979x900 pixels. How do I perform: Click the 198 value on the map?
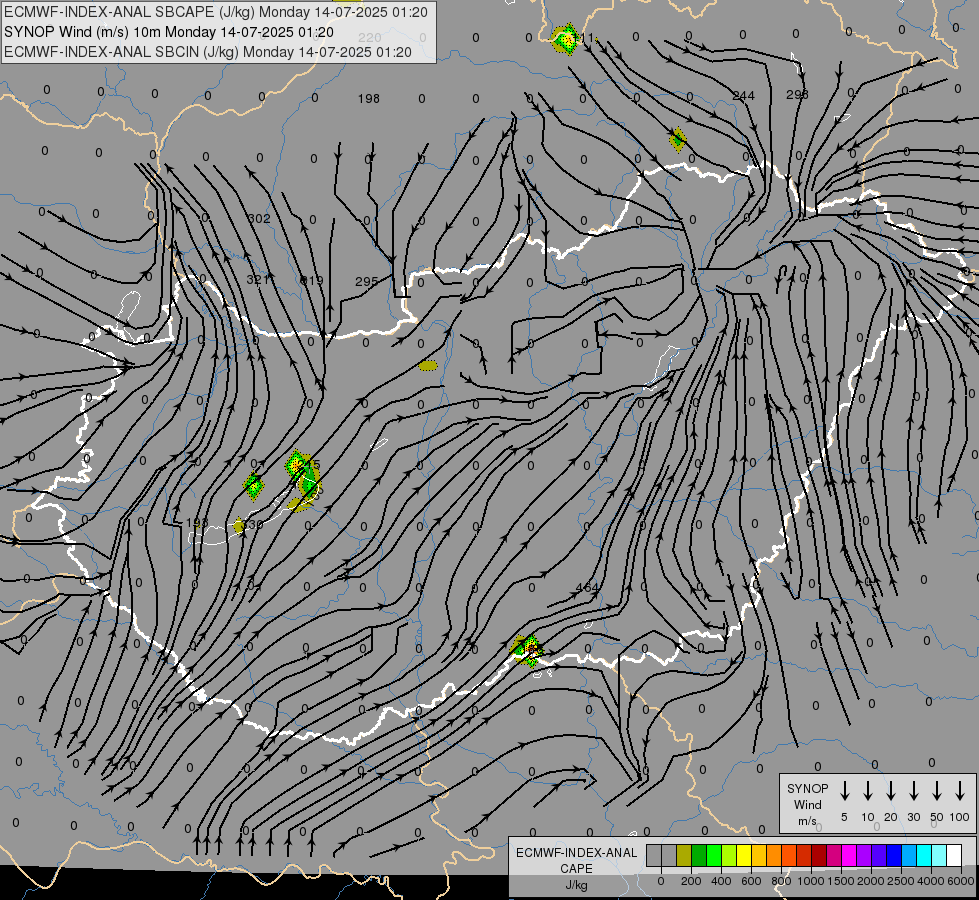tap(369, 99)
